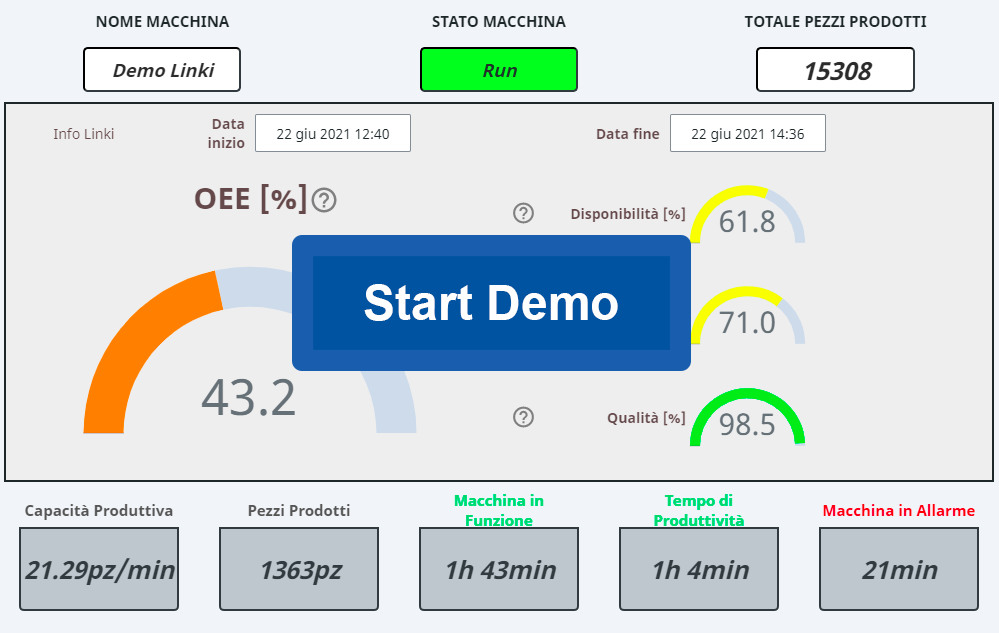The height and width of the screenshot is (633, 999).
Task: Click the Qualità [%] label
Action: [646, 418]
